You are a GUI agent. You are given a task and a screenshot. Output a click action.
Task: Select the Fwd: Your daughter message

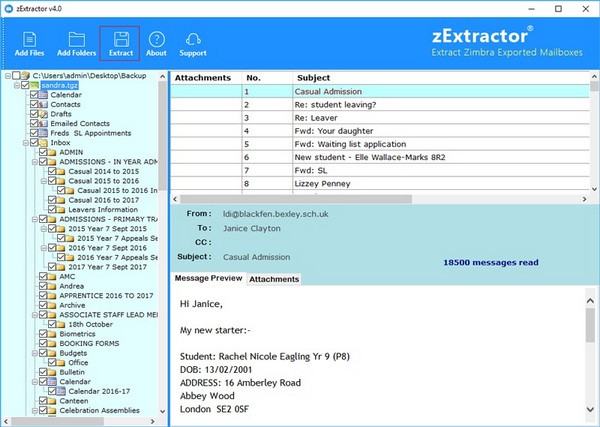pyautogui.click(x=380, y=131)
